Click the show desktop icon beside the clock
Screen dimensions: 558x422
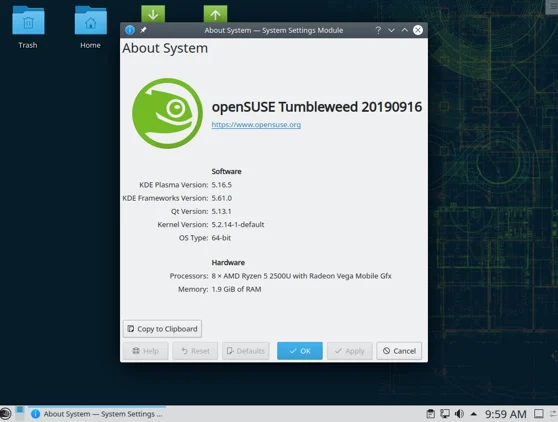click(x=539, y=414)
